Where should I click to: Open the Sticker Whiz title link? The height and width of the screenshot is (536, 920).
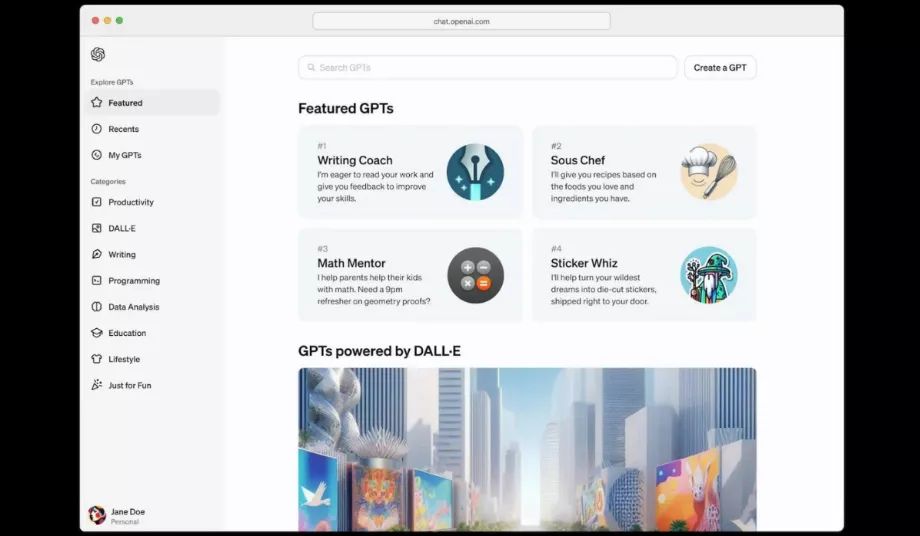tap(584, 263)
